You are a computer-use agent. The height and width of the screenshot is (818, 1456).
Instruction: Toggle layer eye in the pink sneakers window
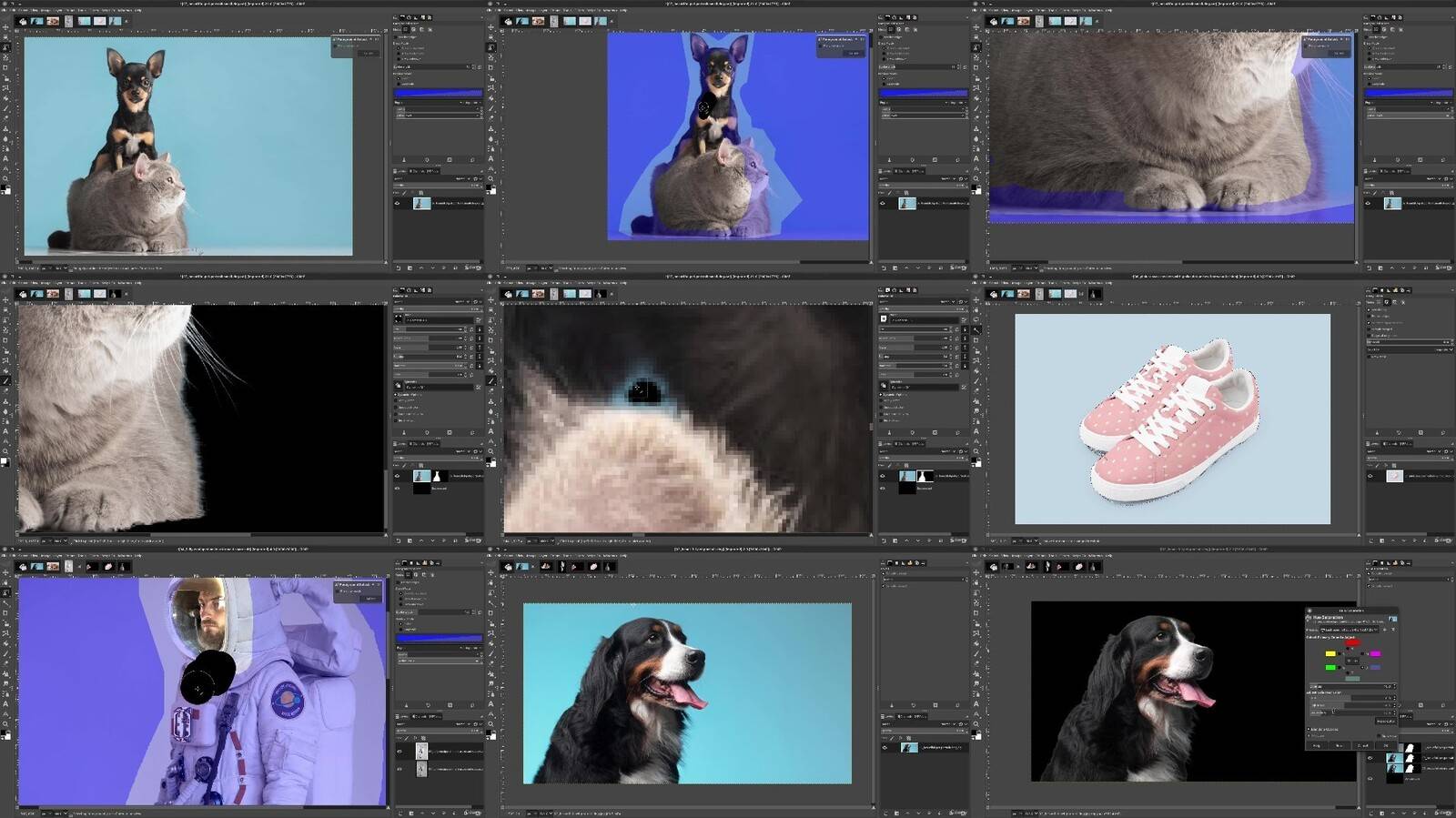pyautogui.click(x=1370, y=476)
